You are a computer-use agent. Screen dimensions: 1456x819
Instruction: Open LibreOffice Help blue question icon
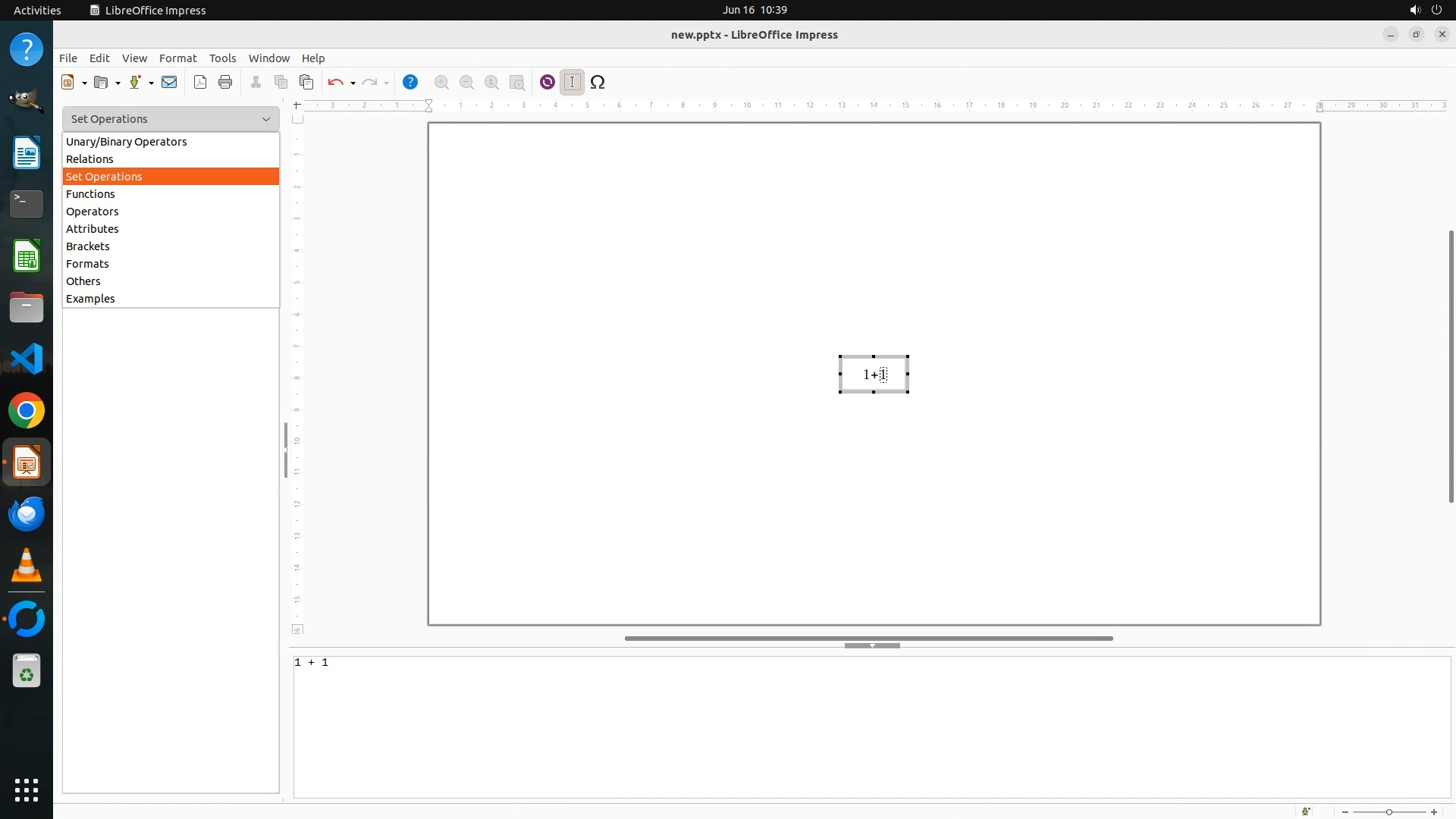pos(410,82)
